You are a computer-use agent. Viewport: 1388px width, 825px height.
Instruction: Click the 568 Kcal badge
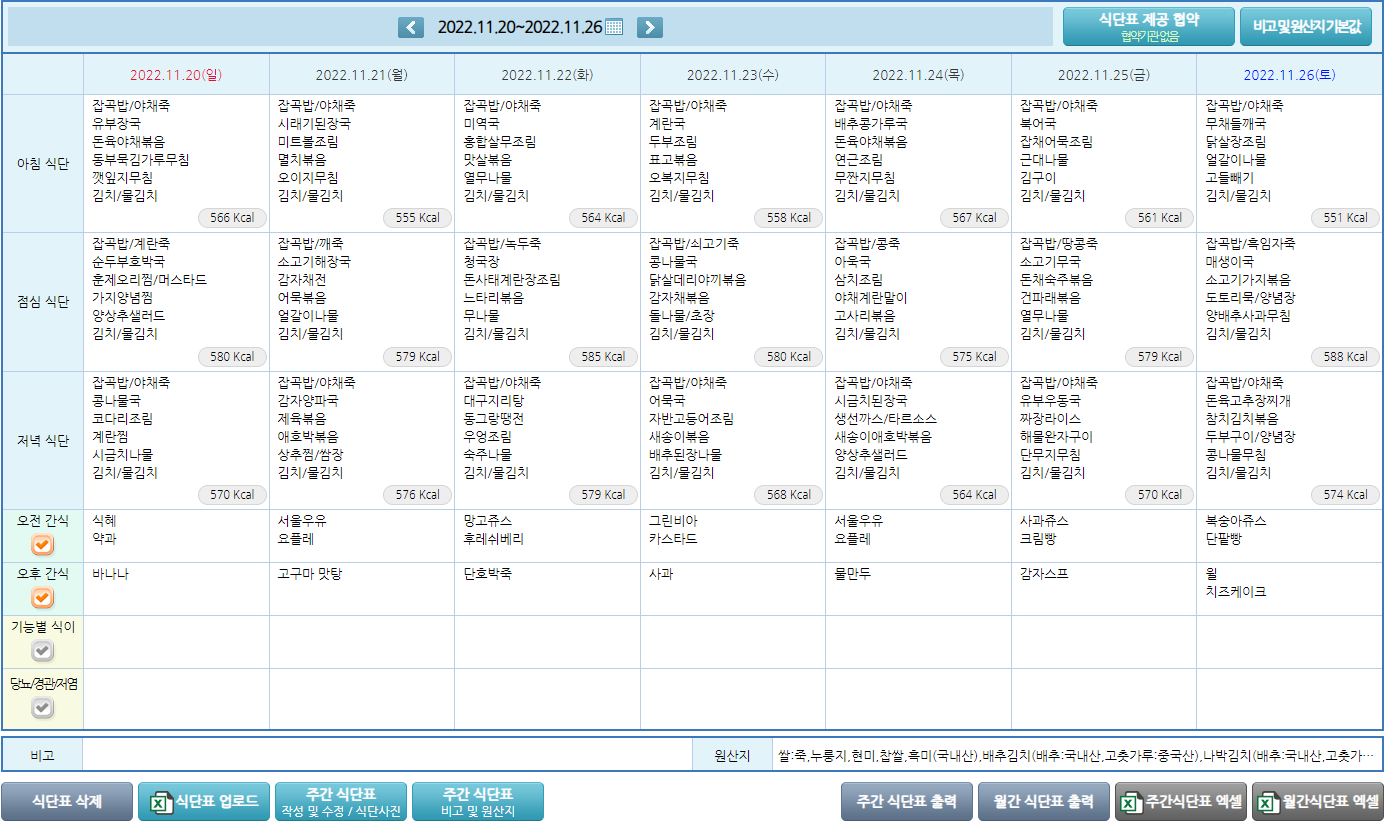coord(789,495)
